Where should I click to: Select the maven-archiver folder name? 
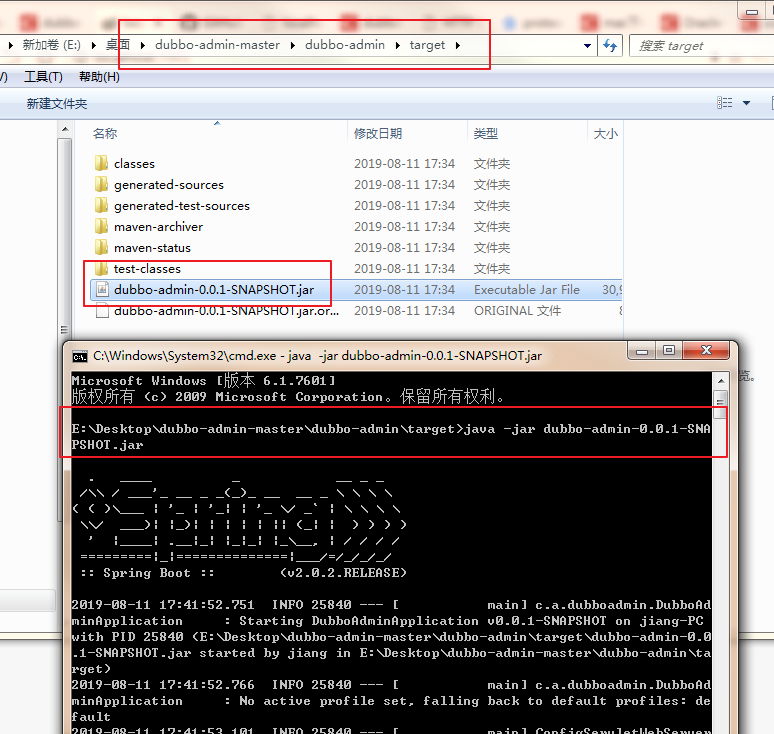[158, 227]
